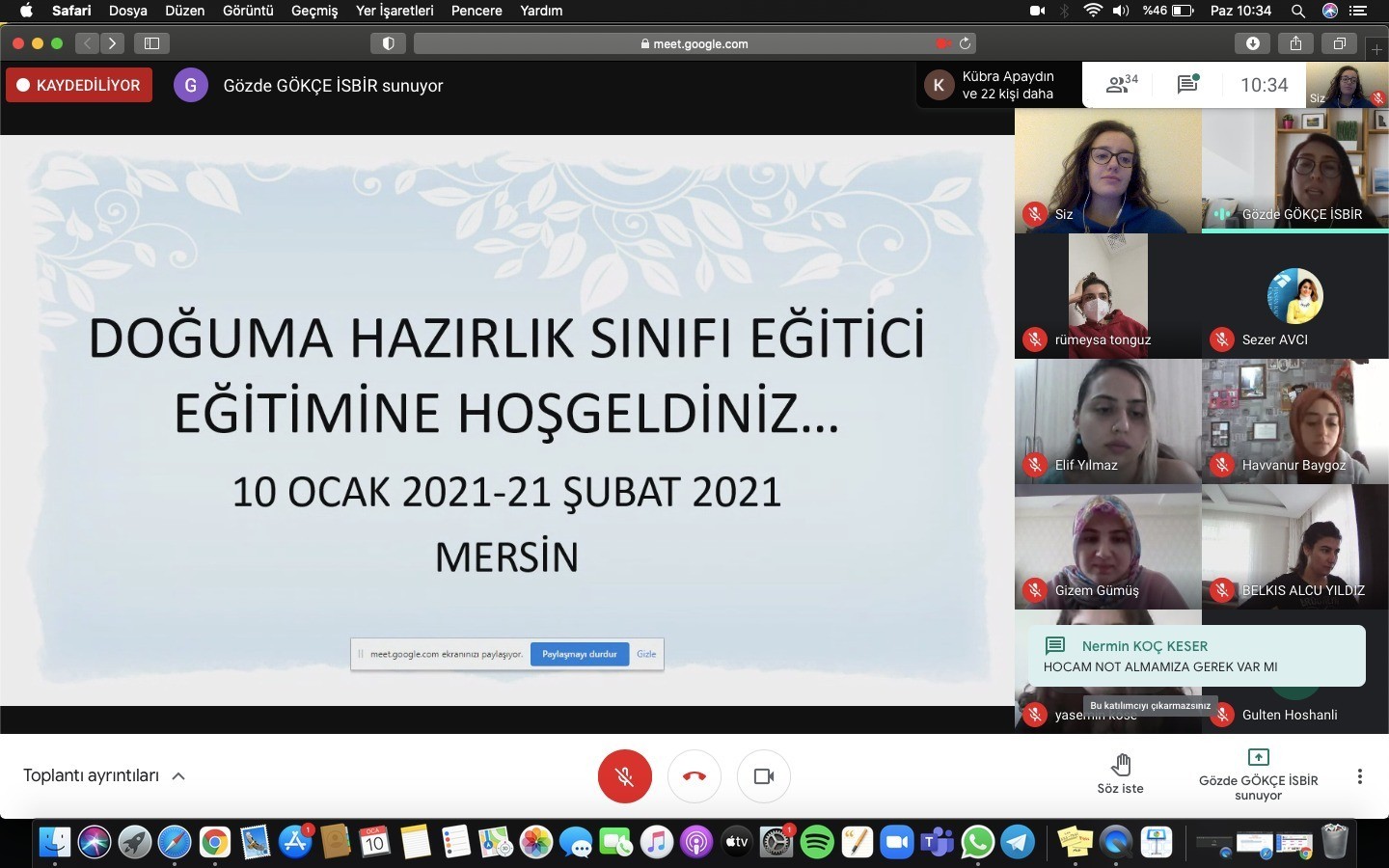Open Gözde GÖKÇE İSBİR sunuyor presentation menu
Screen dimensions: 1389x868
click(1258, 774)
